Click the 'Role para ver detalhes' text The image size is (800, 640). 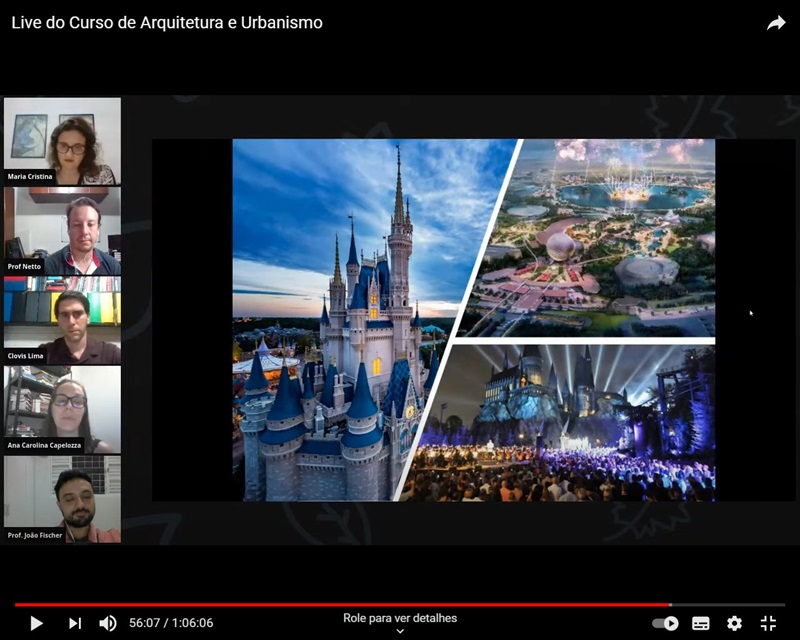coord(400,618)
